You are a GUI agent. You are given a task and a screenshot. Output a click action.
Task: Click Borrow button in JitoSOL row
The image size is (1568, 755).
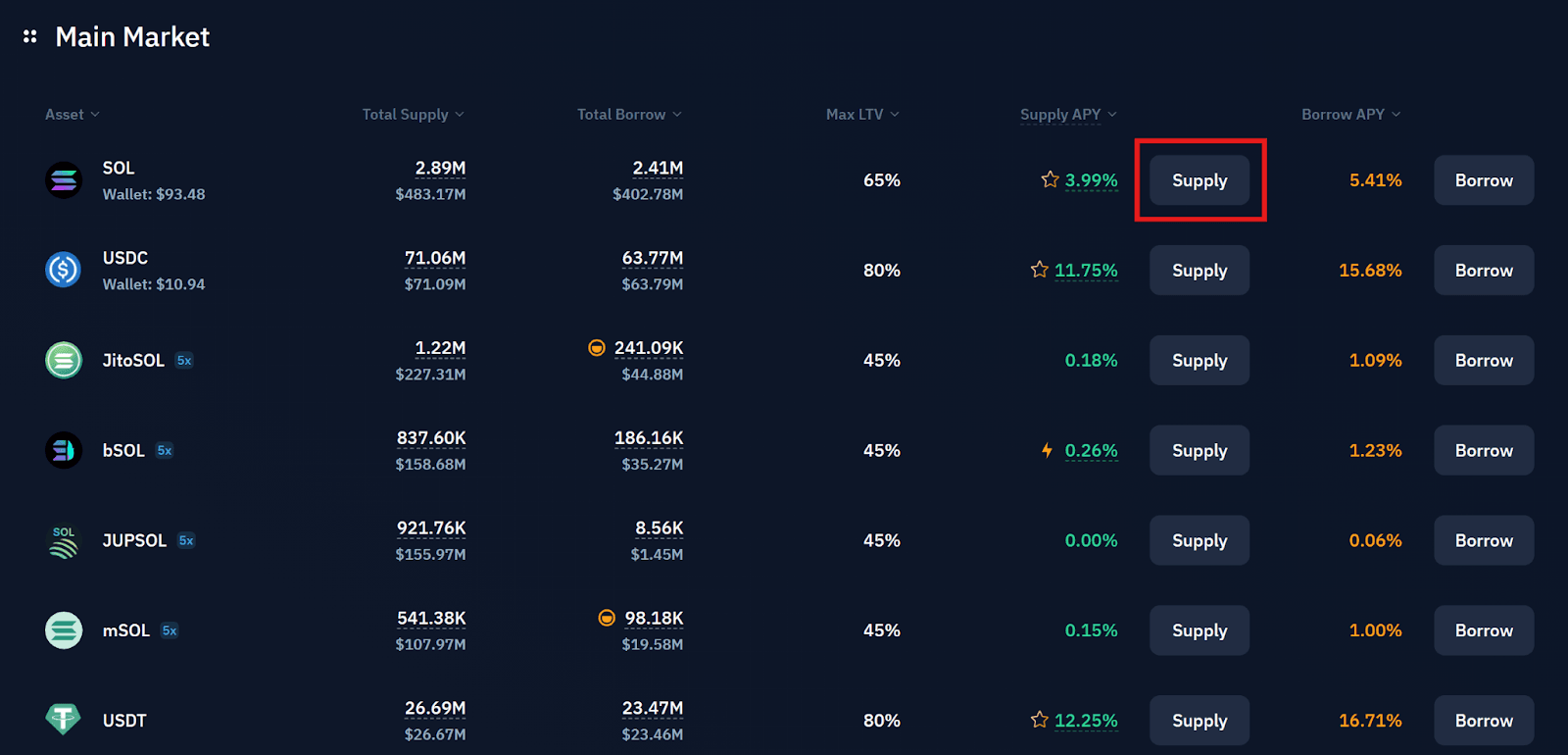point(1484,360)
